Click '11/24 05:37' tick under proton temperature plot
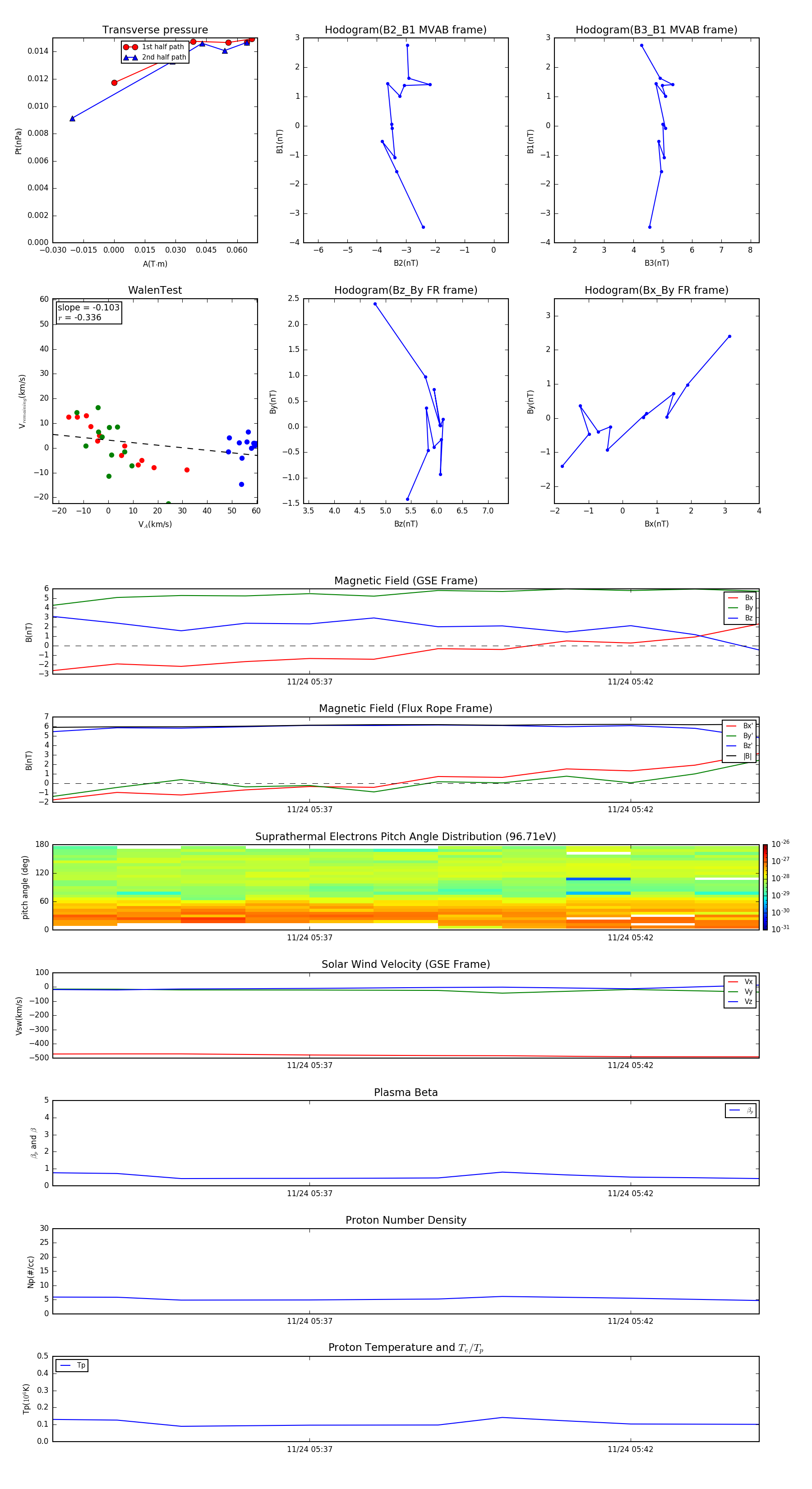Viewport: 812px width, 1489px height. (x=310, y=1449)
